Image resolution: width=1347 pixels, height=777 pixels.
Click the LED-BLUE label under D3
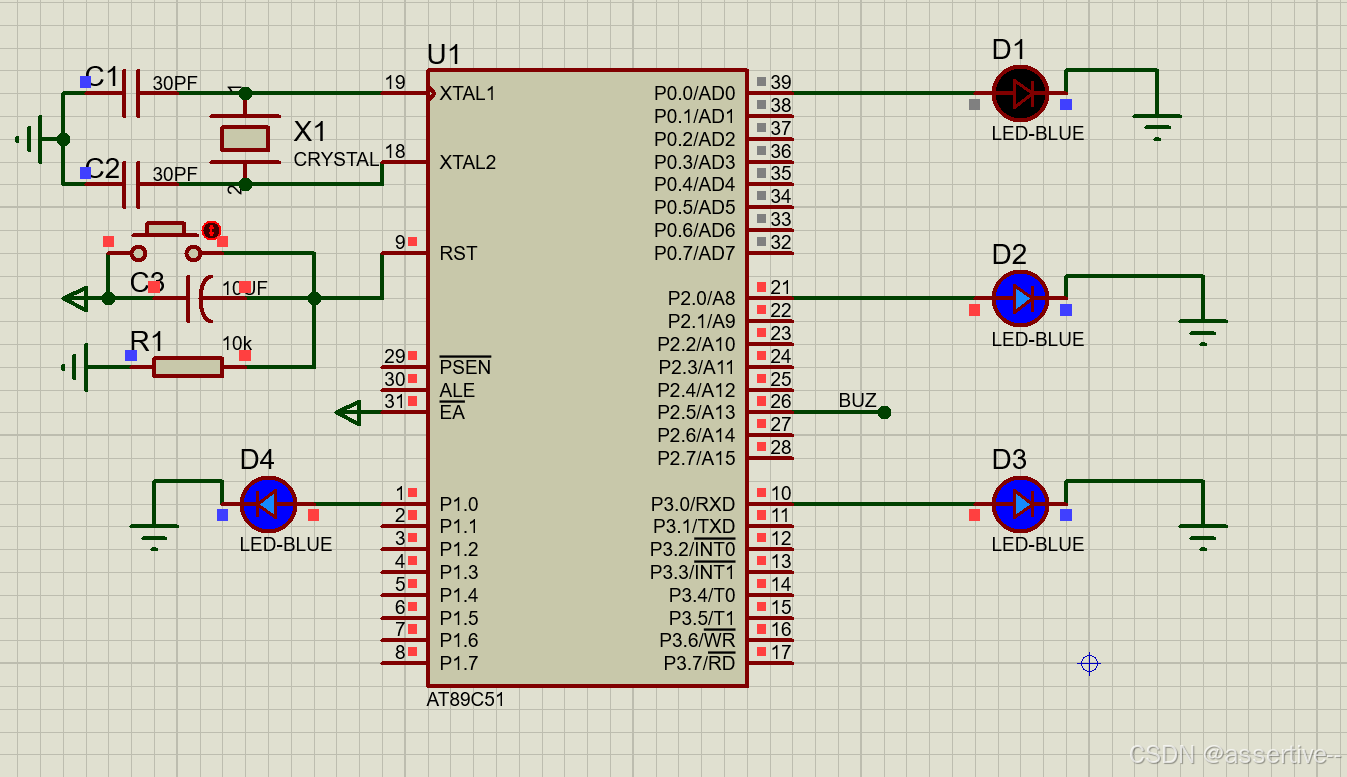[x=1038, y=545]
